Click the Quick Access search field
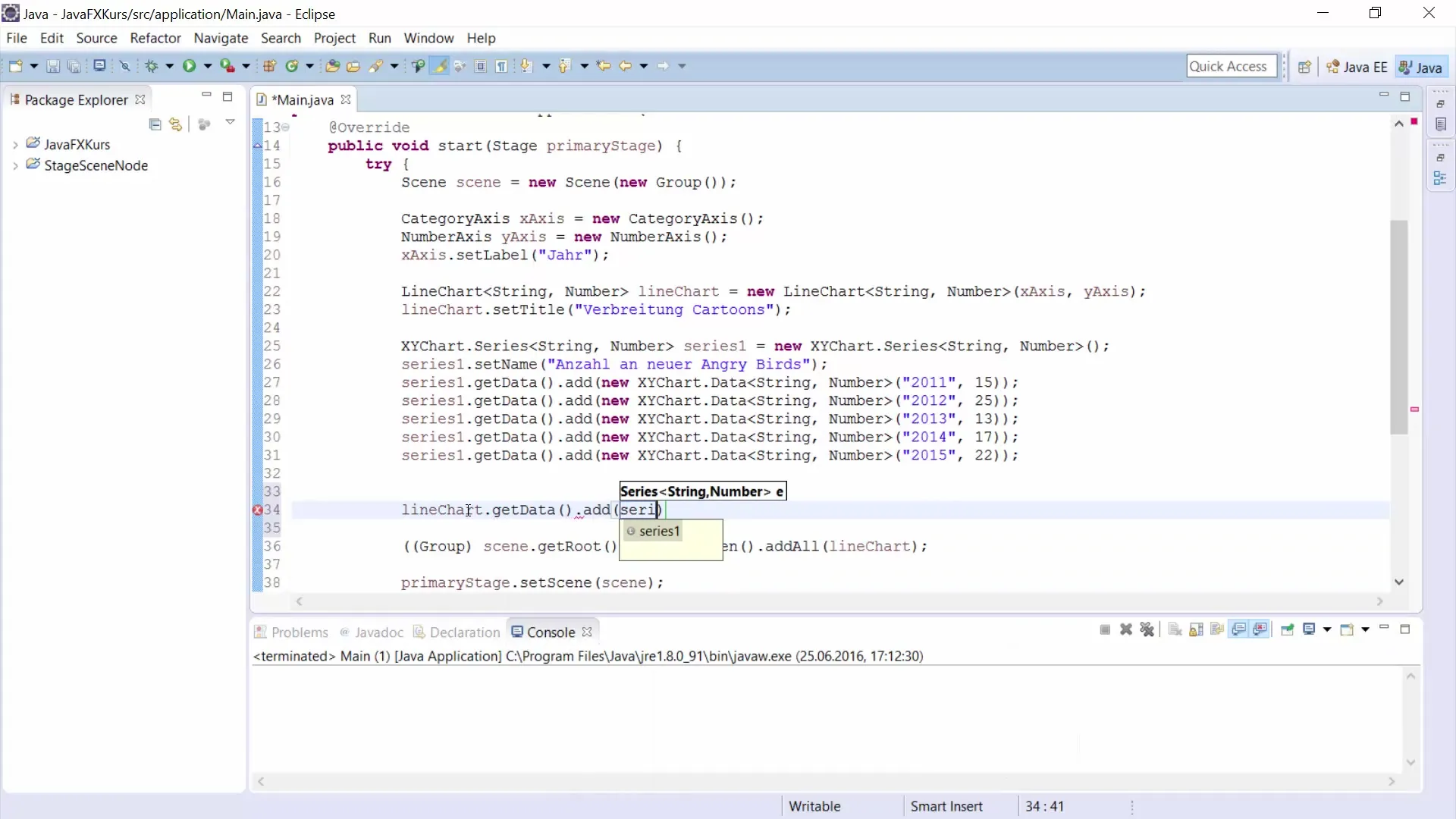1456x819 pixels. (x=1232, y=67)
